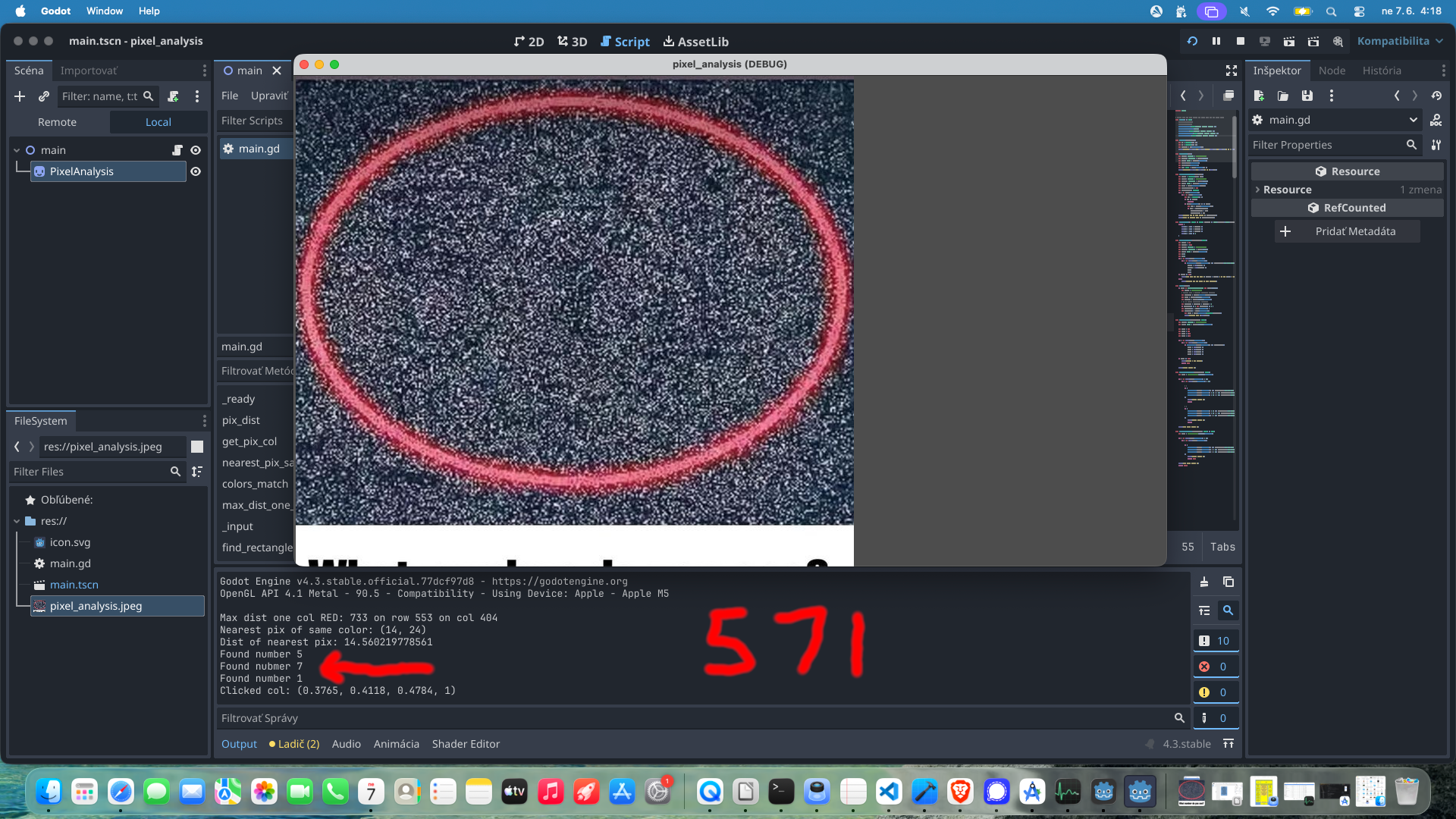Instantiate a child scene link icon
Screen dimensions: 1456x819
tap(44, 96)
